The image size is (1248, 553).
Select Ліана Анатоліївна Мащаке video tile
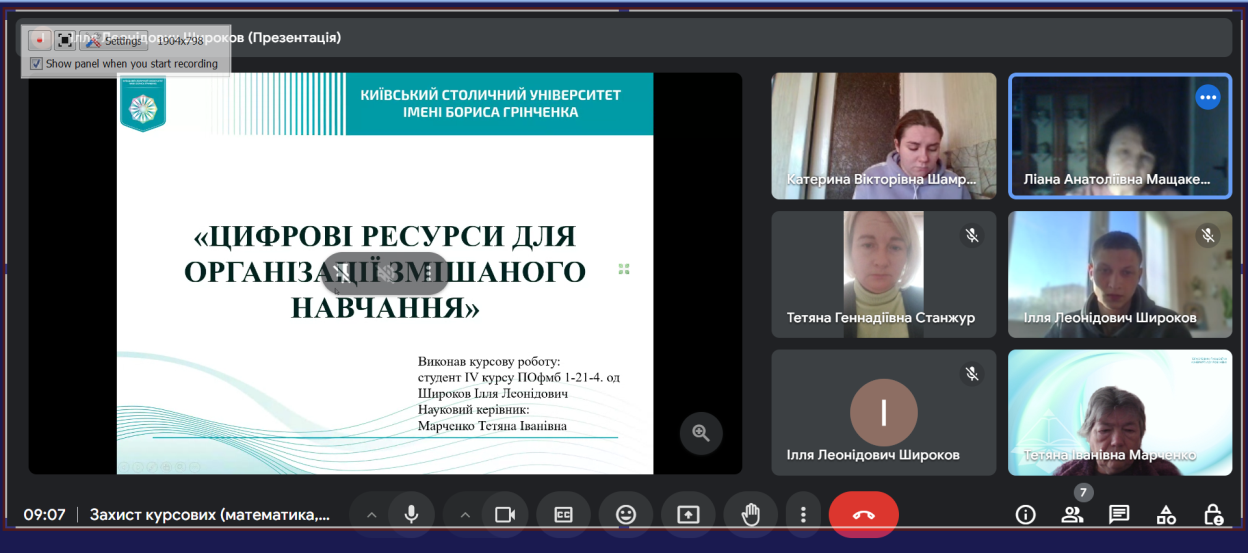1120,136
